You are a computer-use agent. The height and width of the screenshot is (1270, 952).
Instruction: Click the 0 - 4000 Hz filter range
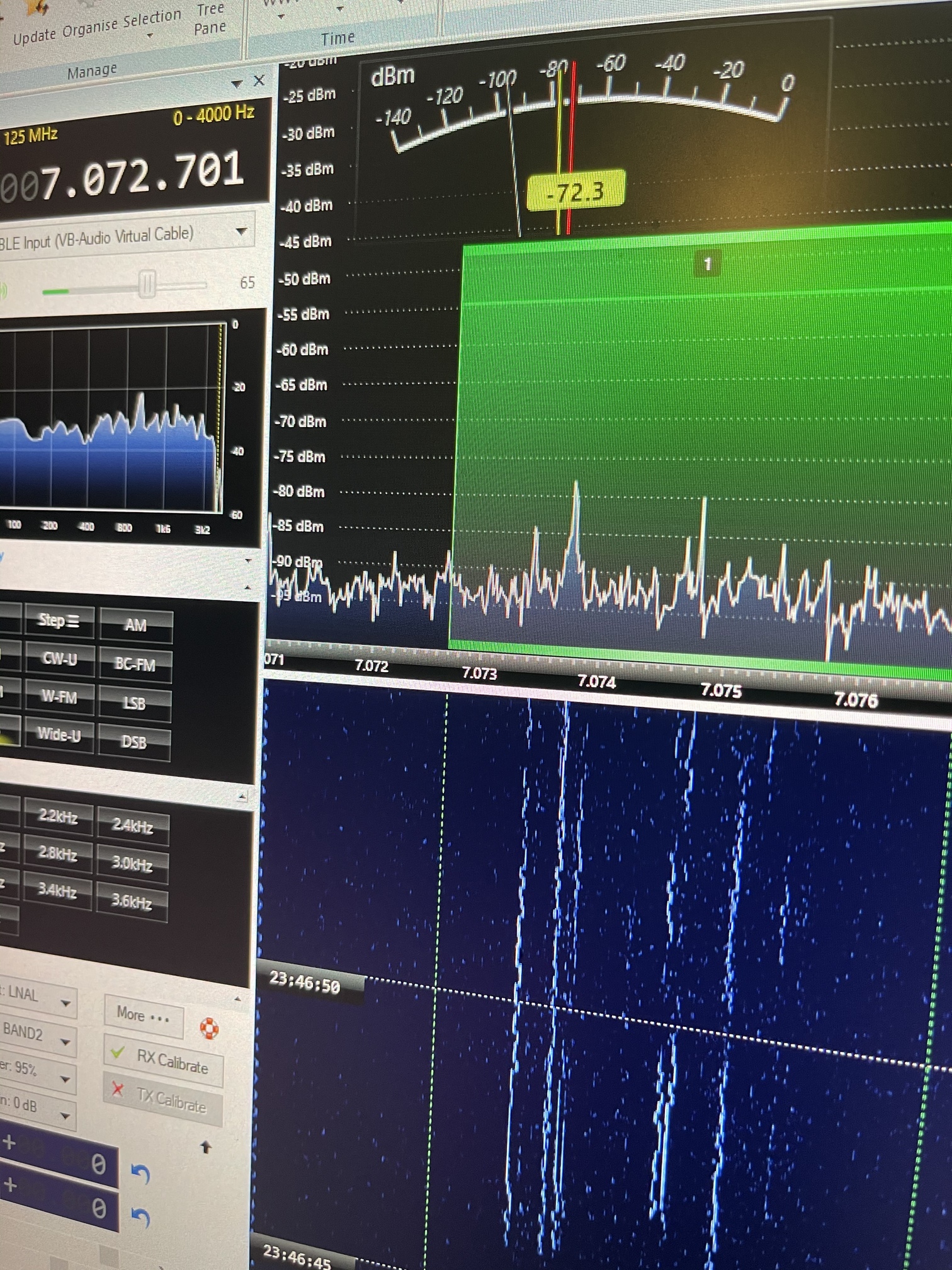tap(213, 115)
